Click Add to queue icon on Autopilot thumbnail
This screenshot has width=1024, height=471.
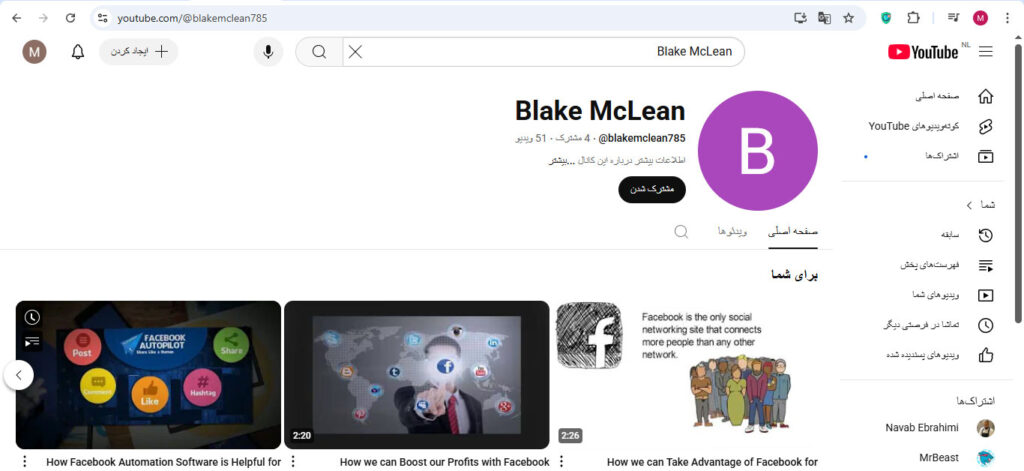coord(32,341)
